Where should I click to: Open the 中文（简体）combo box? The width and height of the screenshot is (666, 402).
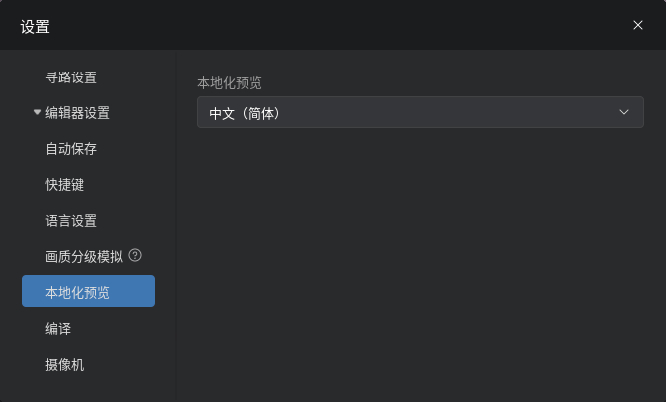[x=420, y=112]
